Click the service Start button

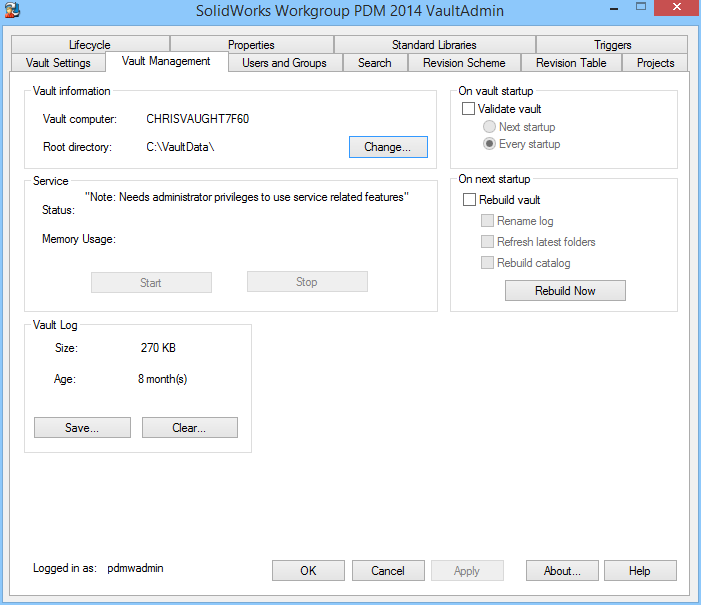[151, 283]
